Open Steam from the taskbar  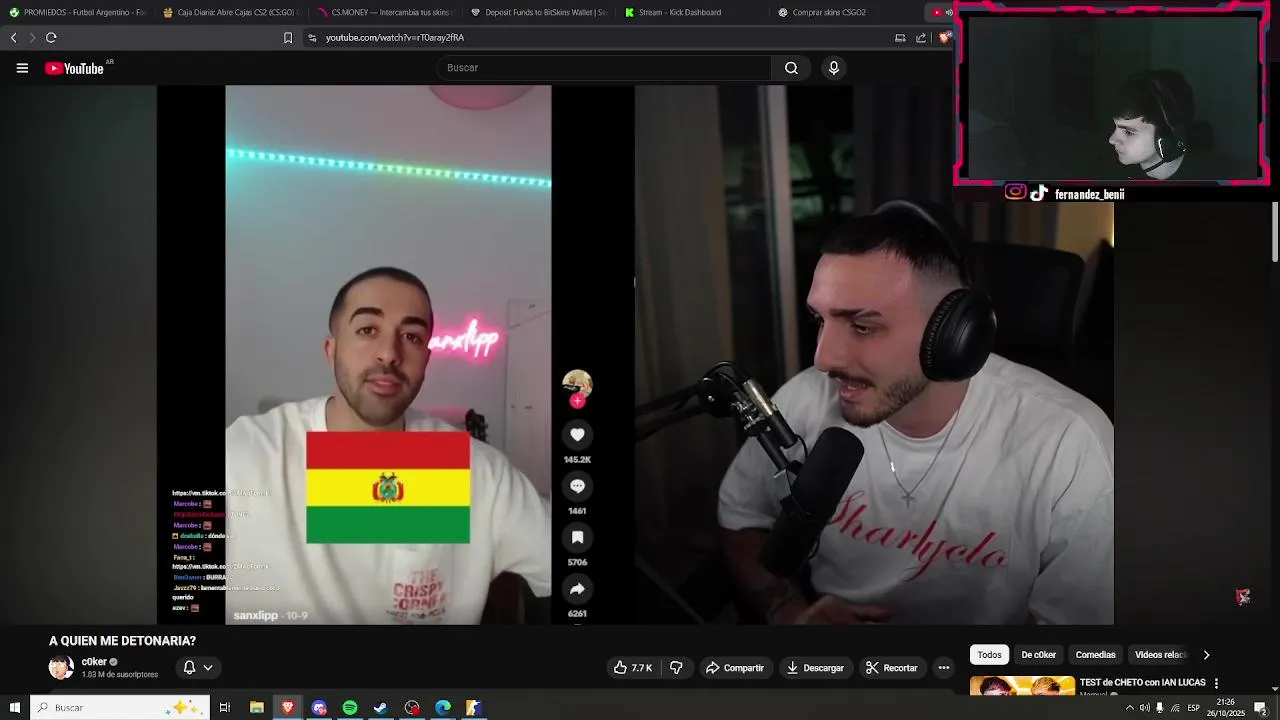click(381, 708)
